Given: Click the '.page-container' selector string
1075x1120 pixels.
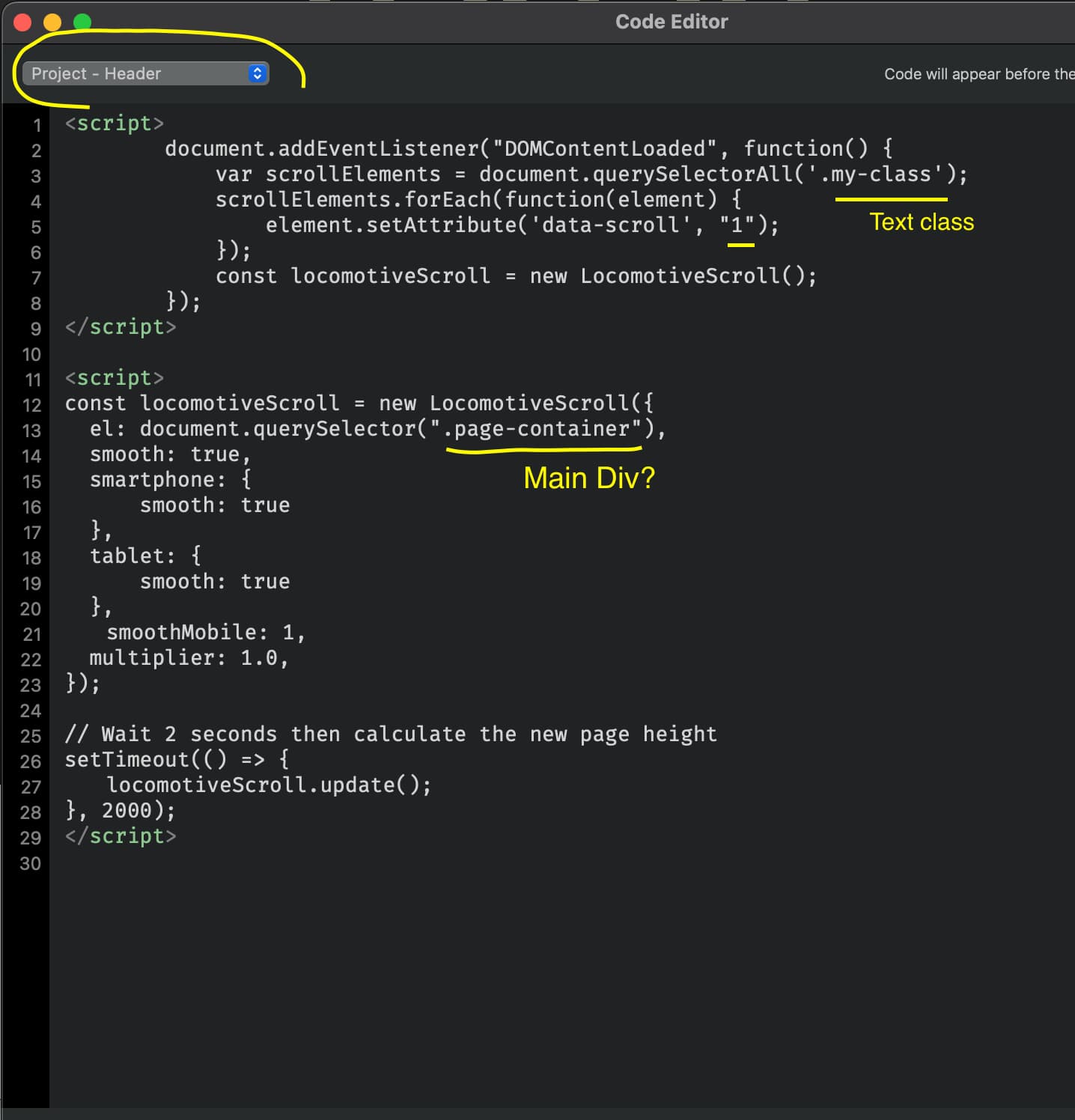Looking at the screenshot, I should (x=542, y=429).
